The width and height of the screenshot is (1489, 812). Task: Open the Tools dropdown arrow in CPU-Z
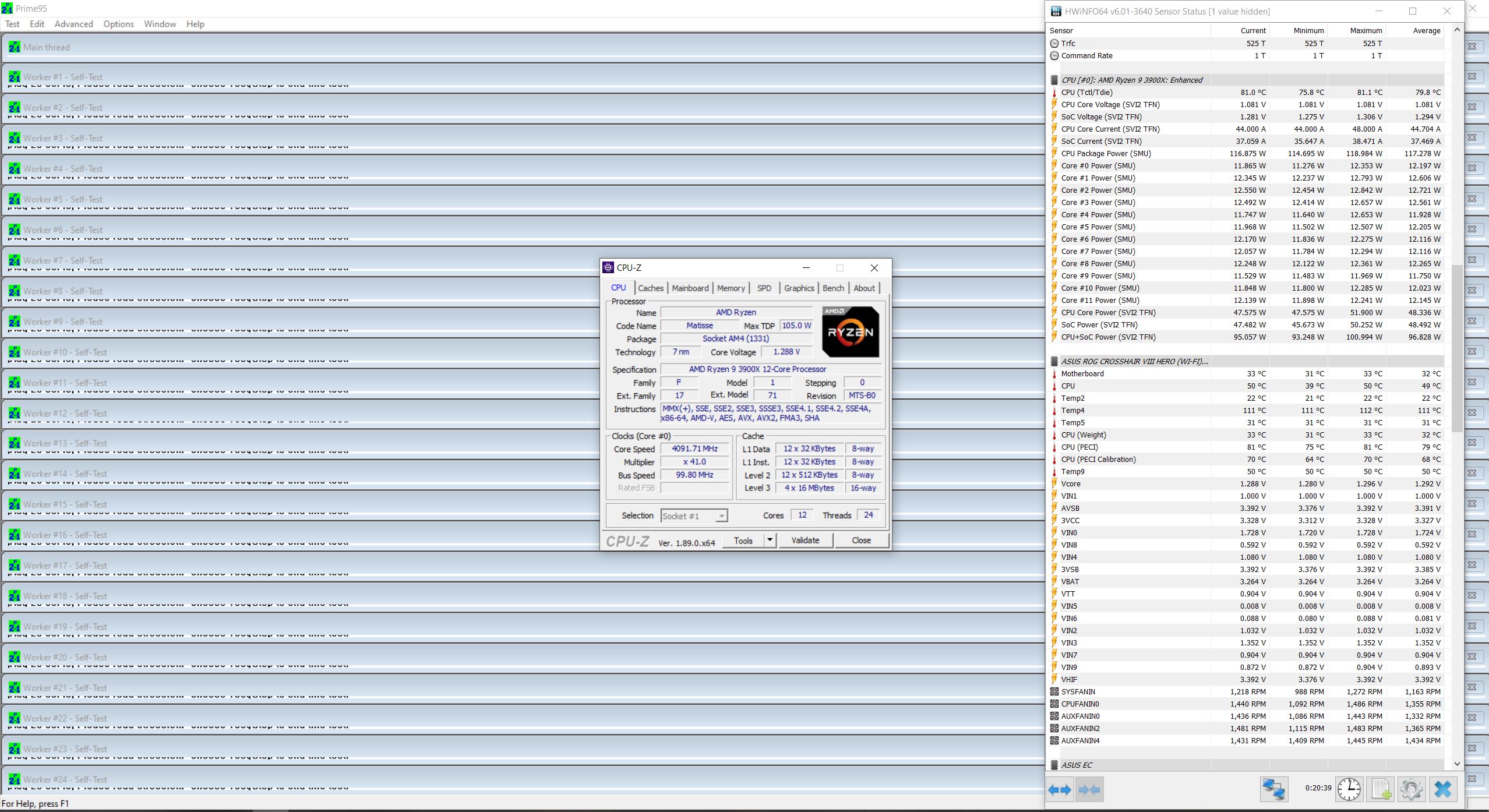click(770, 541)
